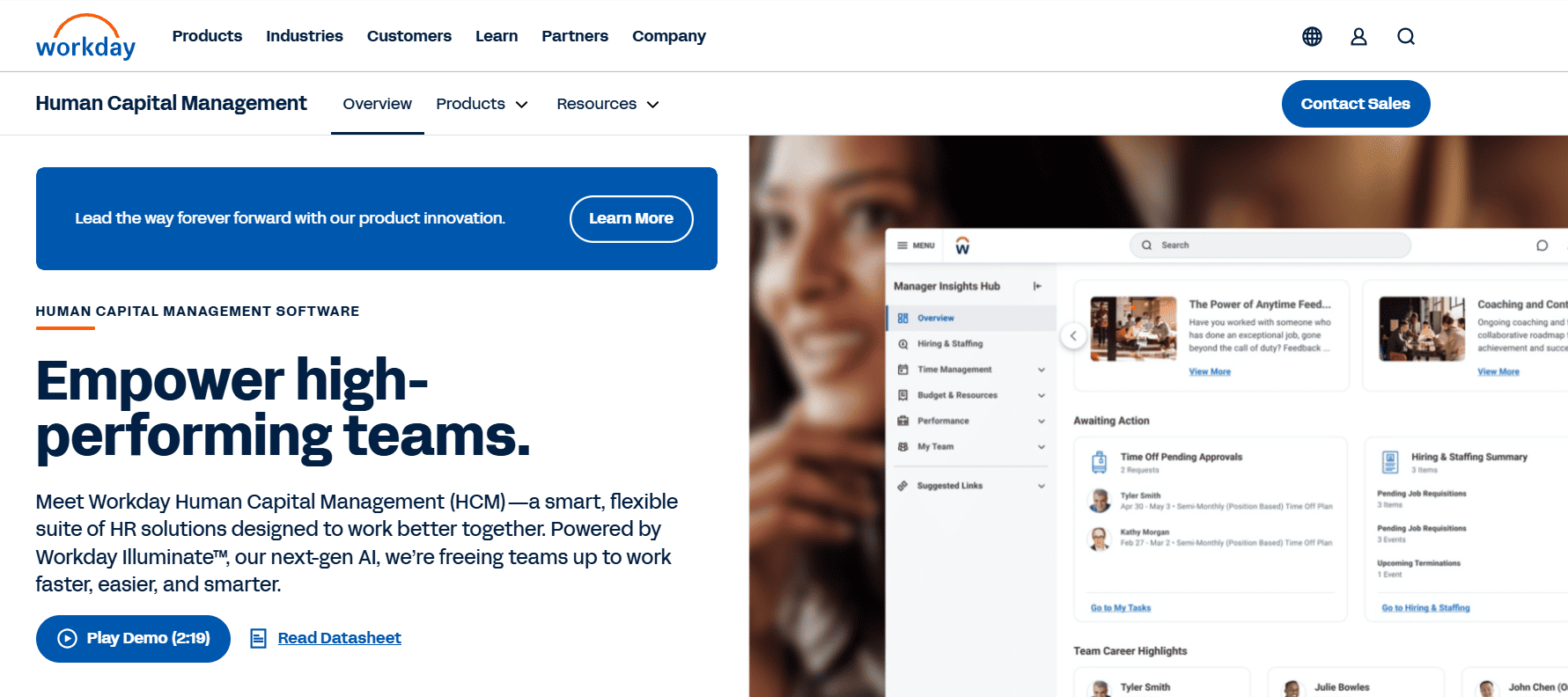Image resolution: width=1568 pixels, height=697 pixels.
Task: Click the datasheet document icon
Action: pos(258,638)
